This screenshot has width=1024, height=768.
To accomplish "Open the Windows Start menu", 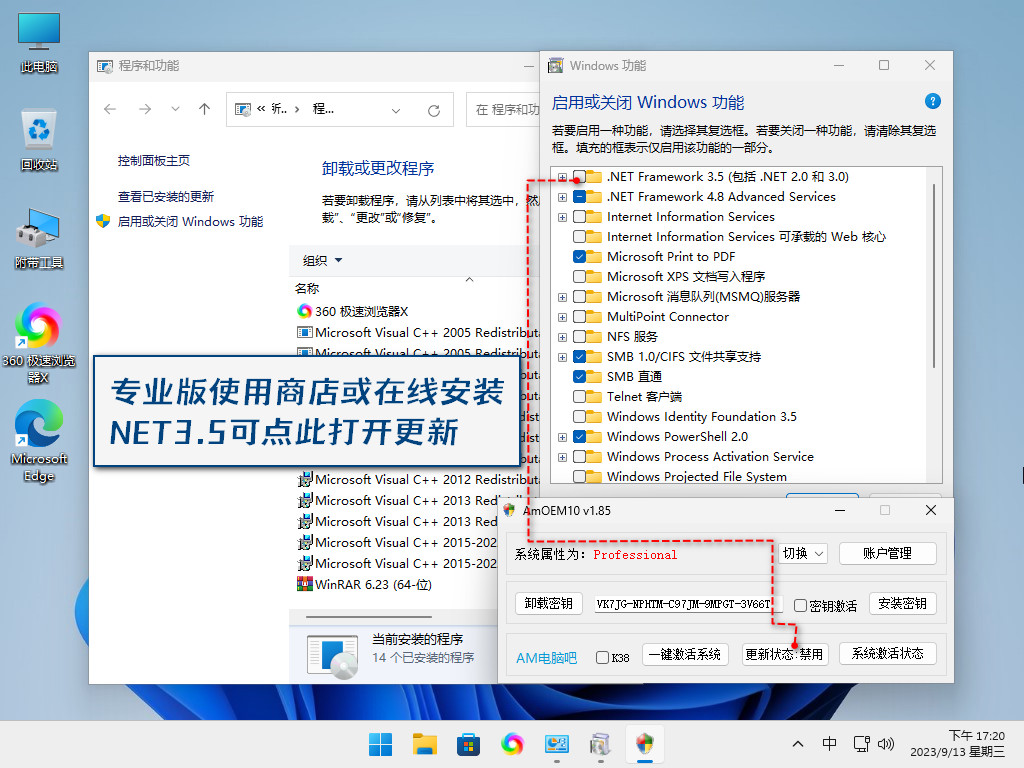I will click(381, 744).
